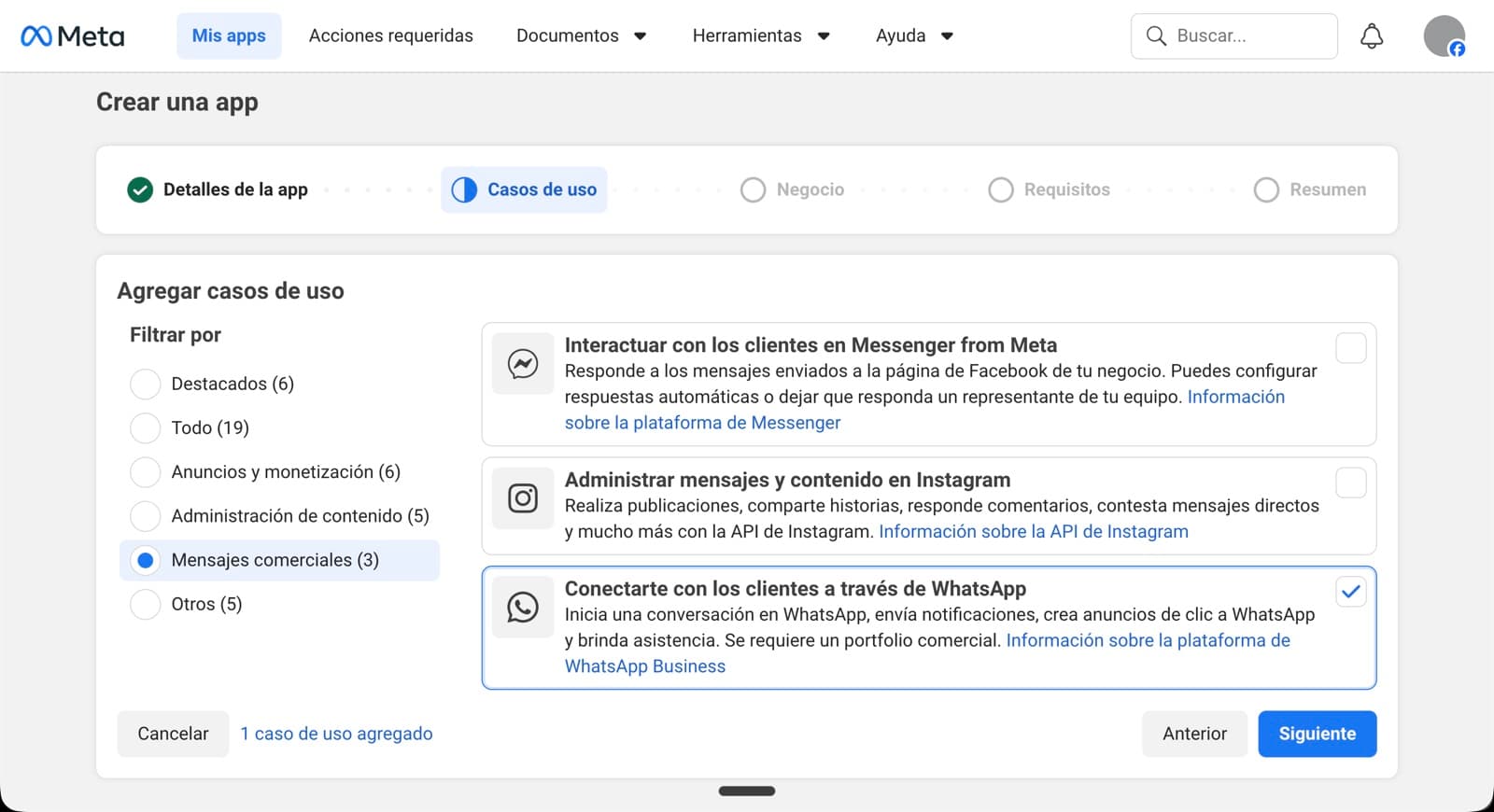This screenshot has width=1494, height=812.
Task: Click the Cancelar button
Action: click(x=173, y=734)
